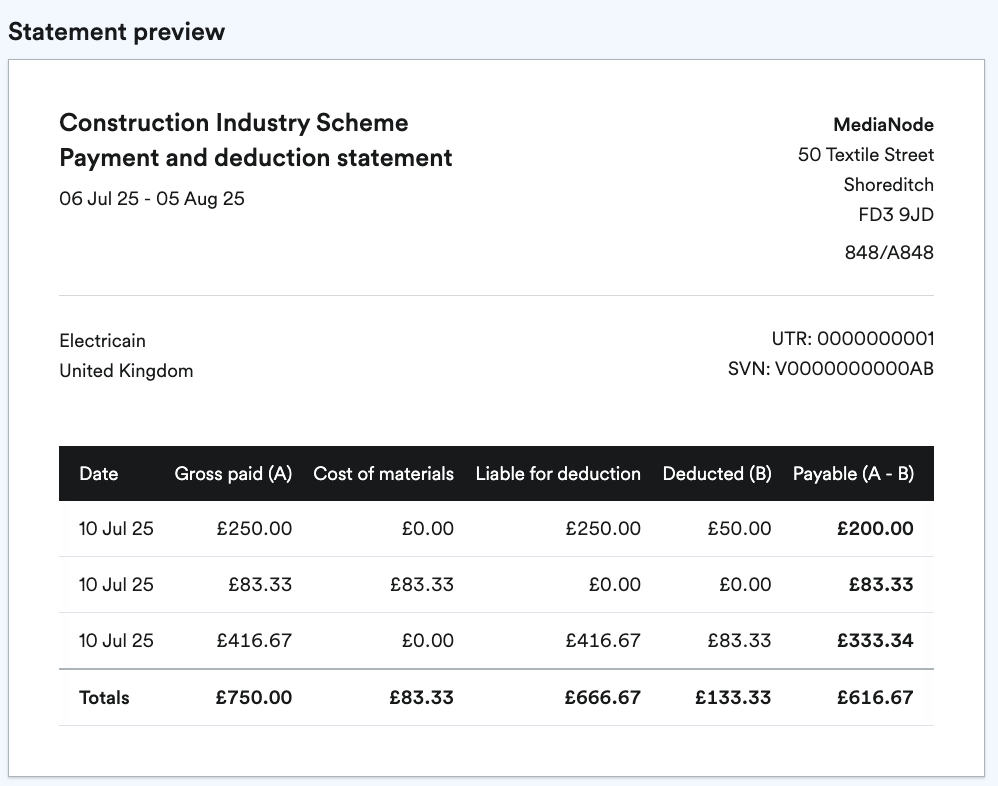Click the SVN: V0000000000AB value
The height and width of the screenshot is (786, 998).
tap(831, 368)
